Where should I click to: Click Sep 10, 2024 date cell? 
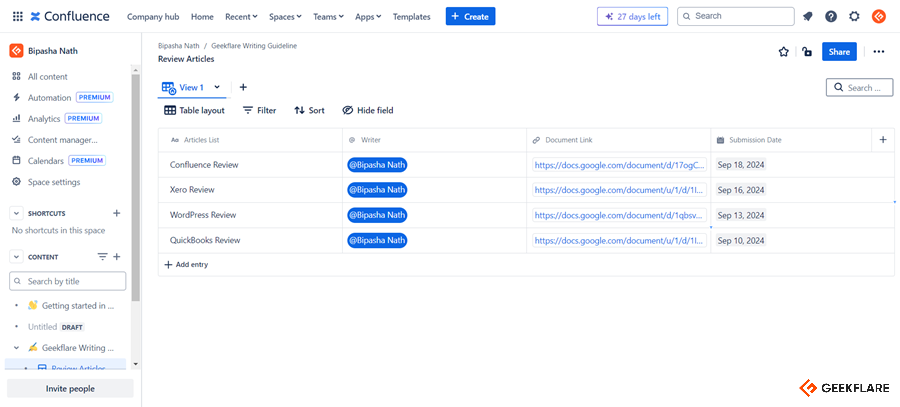tap(740, 241)
